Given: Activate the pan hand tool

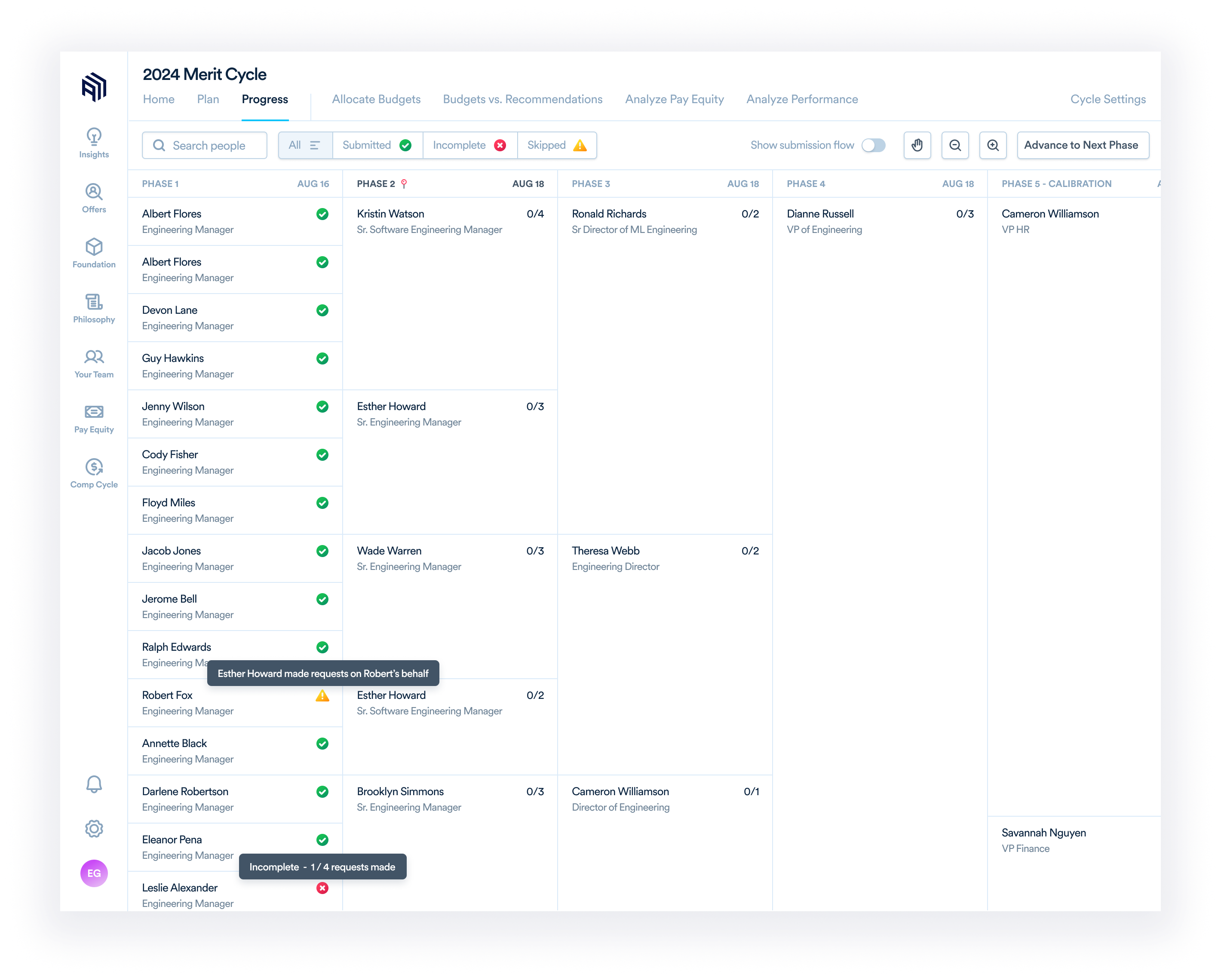Looking at the screenshot, I should point(917,145).
